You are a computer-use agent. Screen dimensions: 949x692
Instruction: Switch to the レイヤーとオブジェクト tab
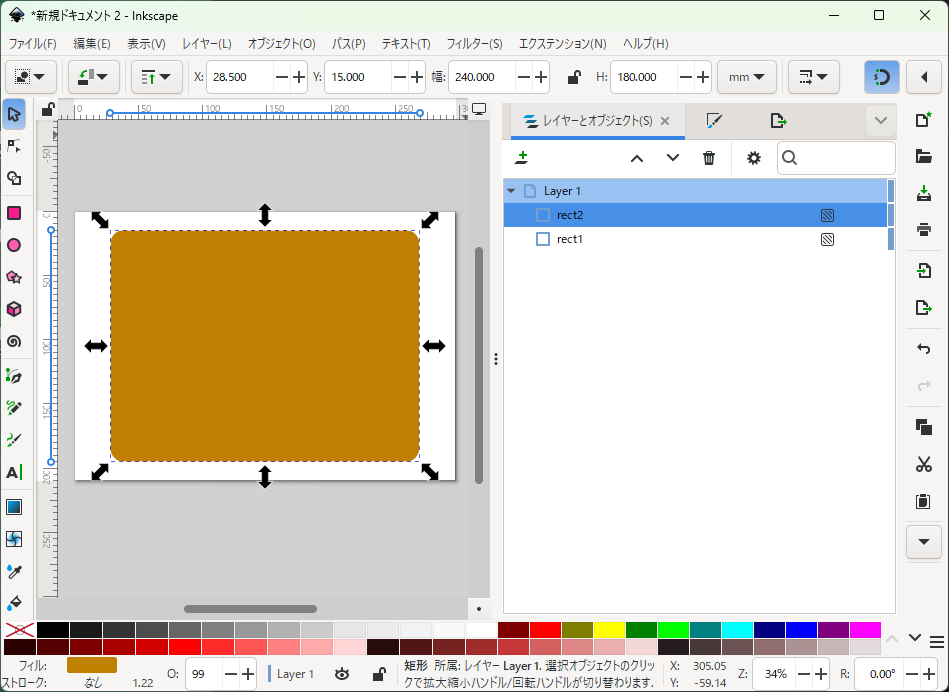(597, 121)
